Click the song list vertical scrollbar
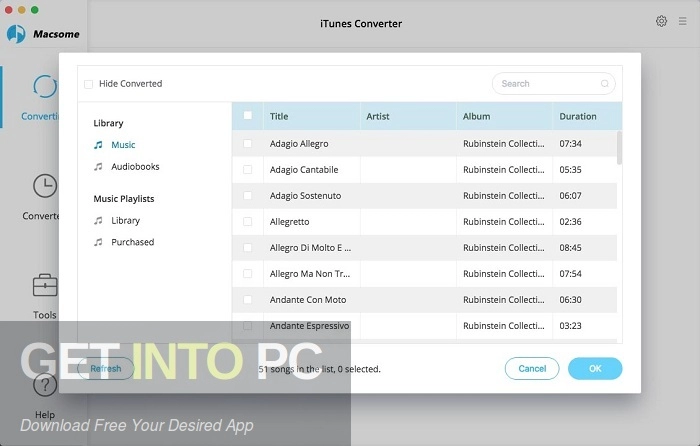The height and width of the screenshot is (446, 700). (619, 148)
